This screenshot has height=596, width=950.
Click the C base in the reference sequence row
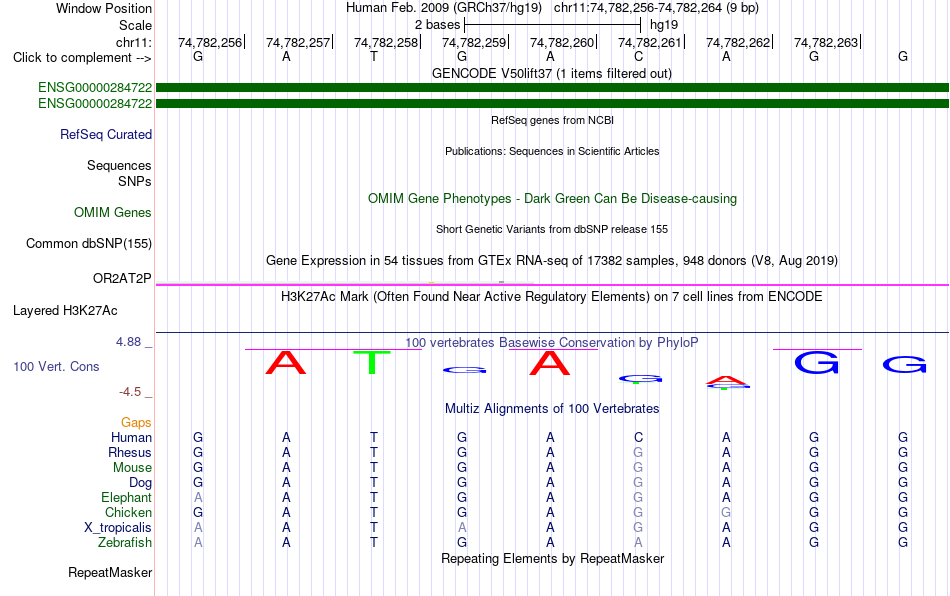click(x=639, y=56)
